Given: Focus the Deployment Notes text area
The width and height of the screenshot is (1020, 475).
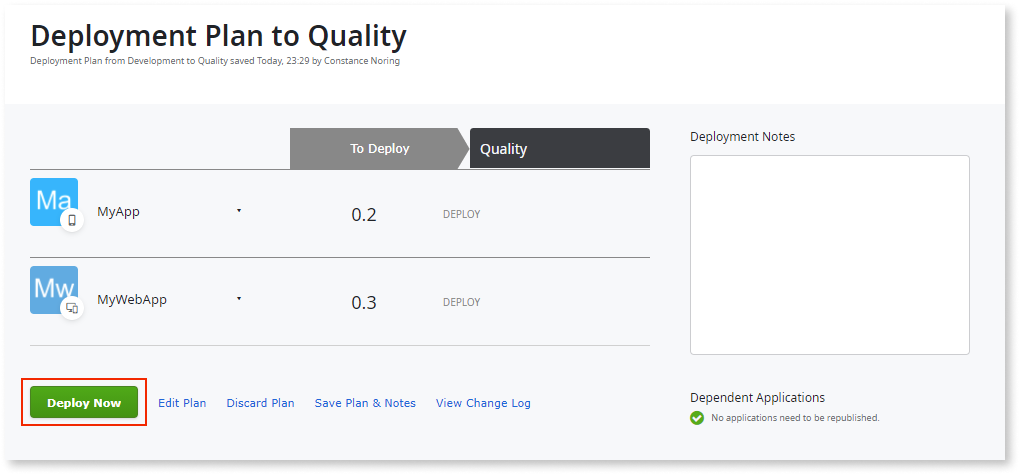Looking at the screenshot, I should tap(829, 254).
